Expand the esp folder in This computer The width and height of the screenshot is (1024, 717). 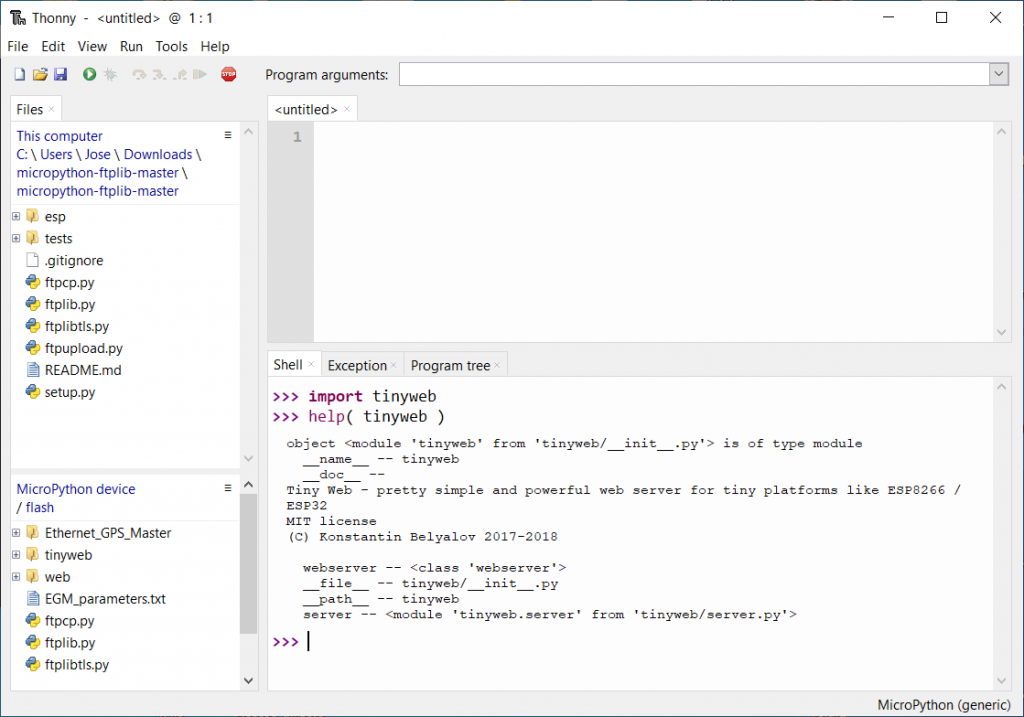16,216
